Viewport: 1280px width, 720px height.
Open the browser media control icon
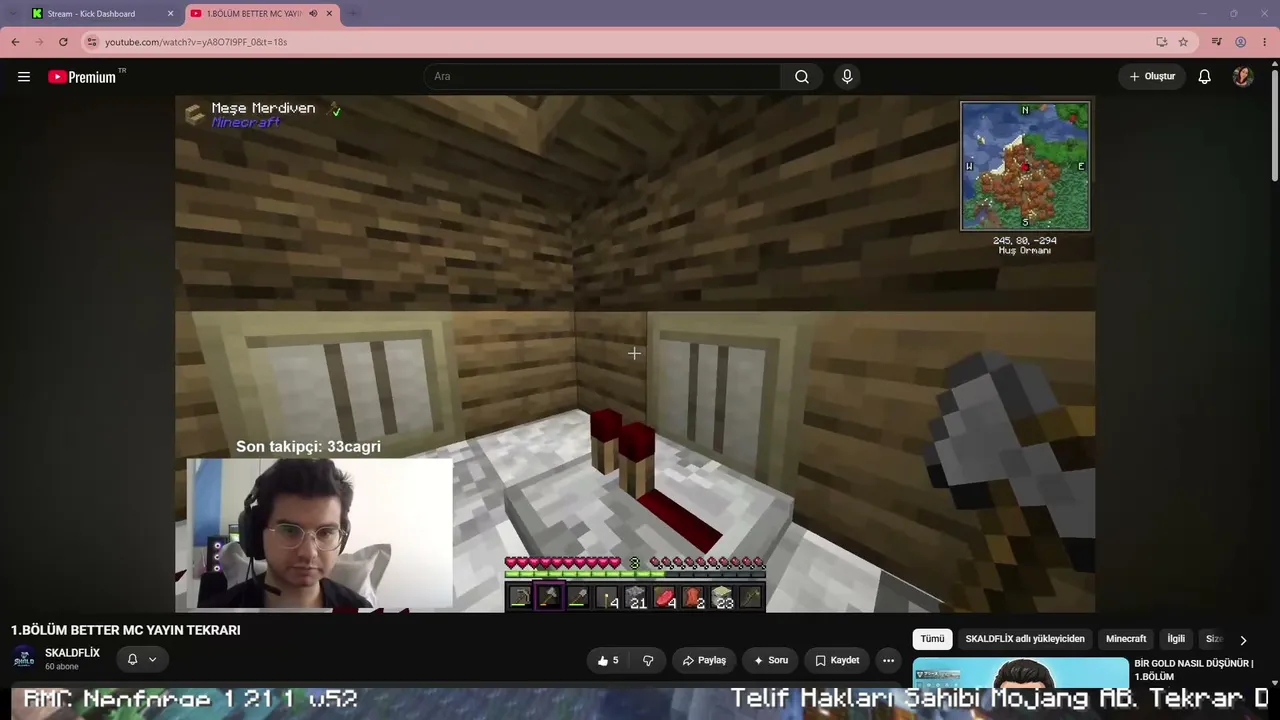coord(1216,42)
